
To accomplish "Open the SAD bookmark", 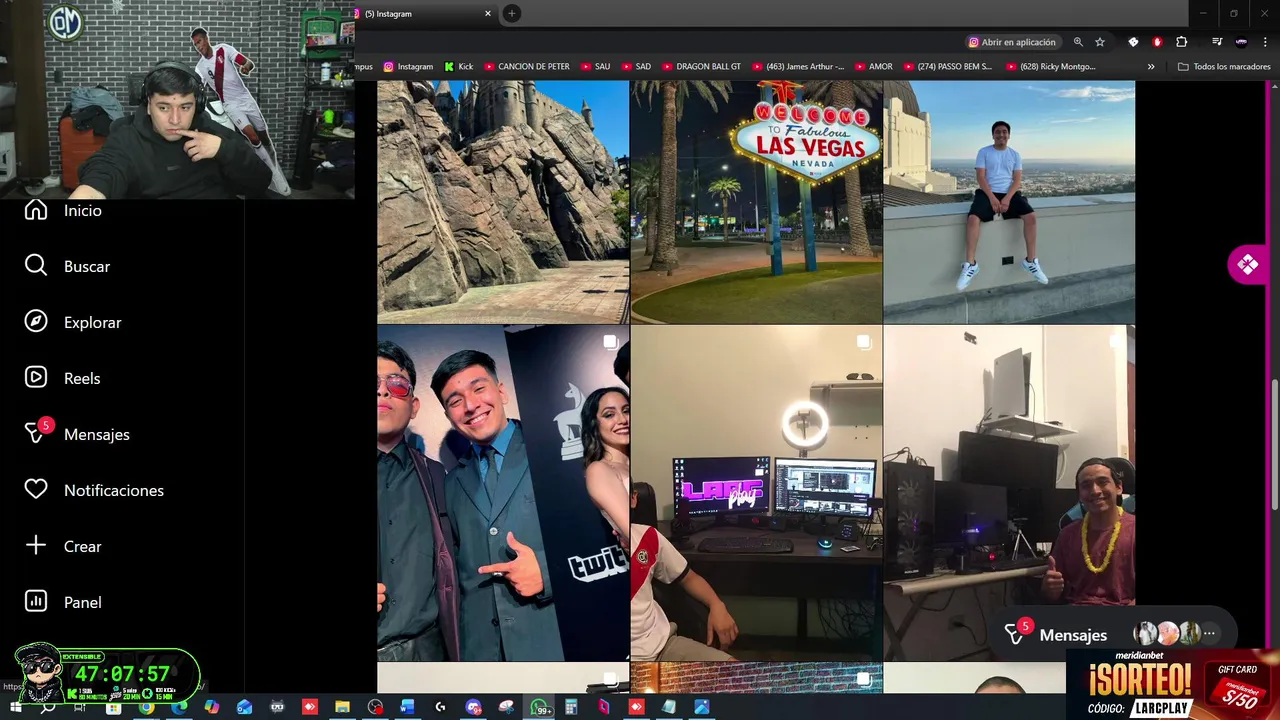I will (635, 67).
